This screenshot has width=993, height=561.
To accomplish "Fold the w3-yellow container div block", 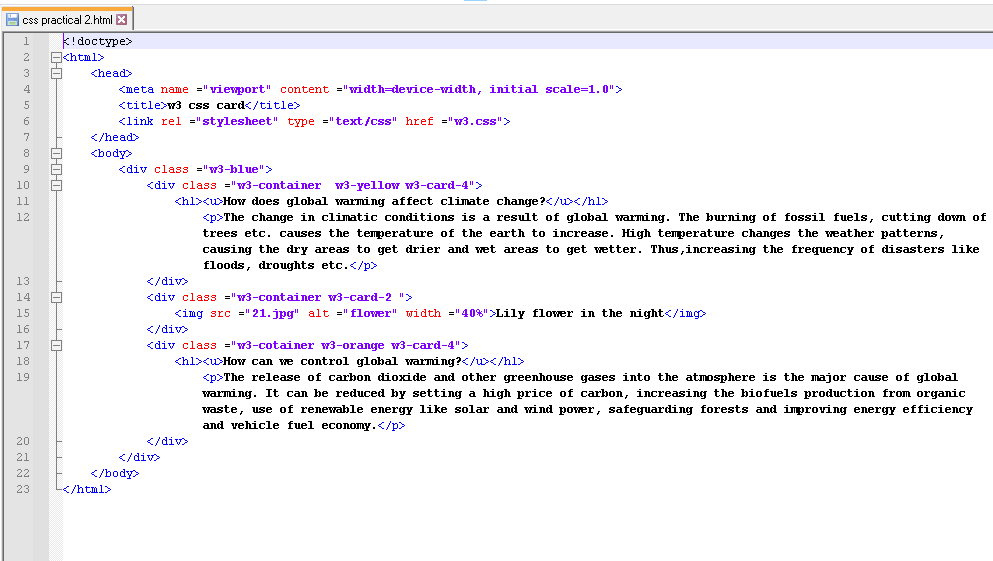I will (56, 185).
